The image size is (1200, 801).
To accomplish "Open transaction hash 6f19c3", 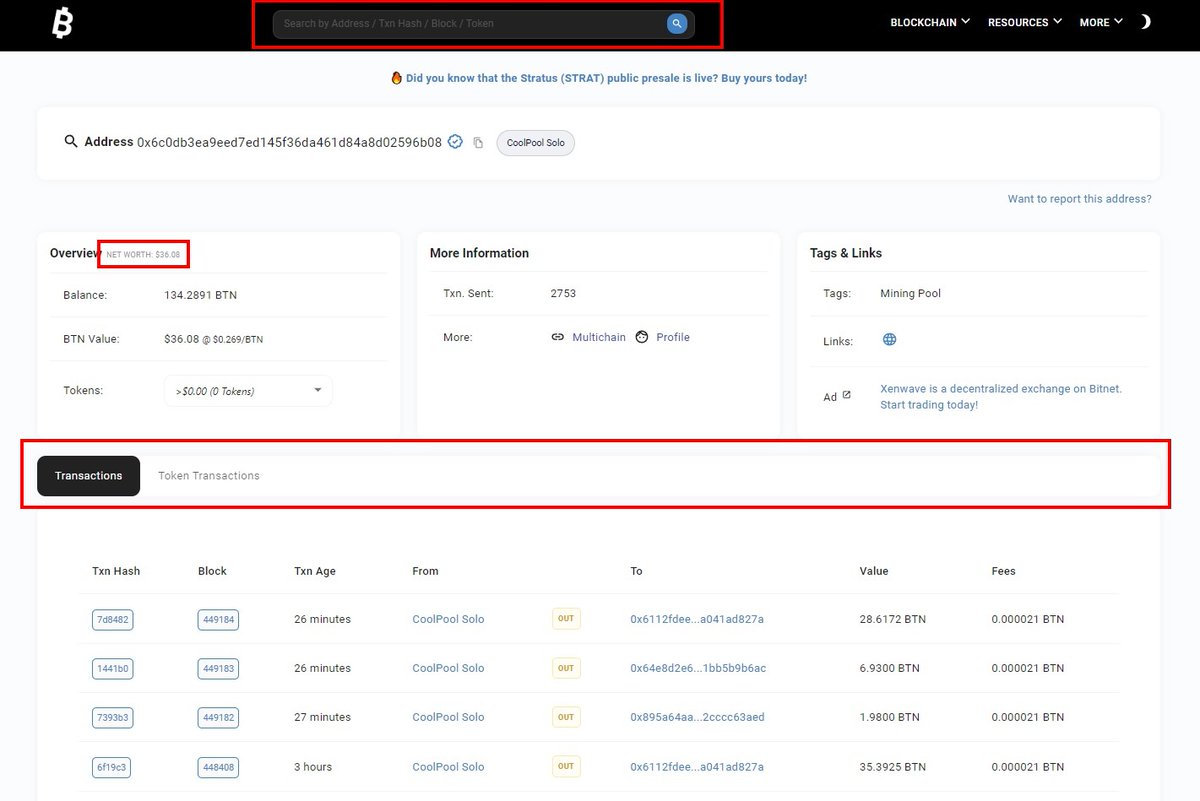I will (112, 767).
